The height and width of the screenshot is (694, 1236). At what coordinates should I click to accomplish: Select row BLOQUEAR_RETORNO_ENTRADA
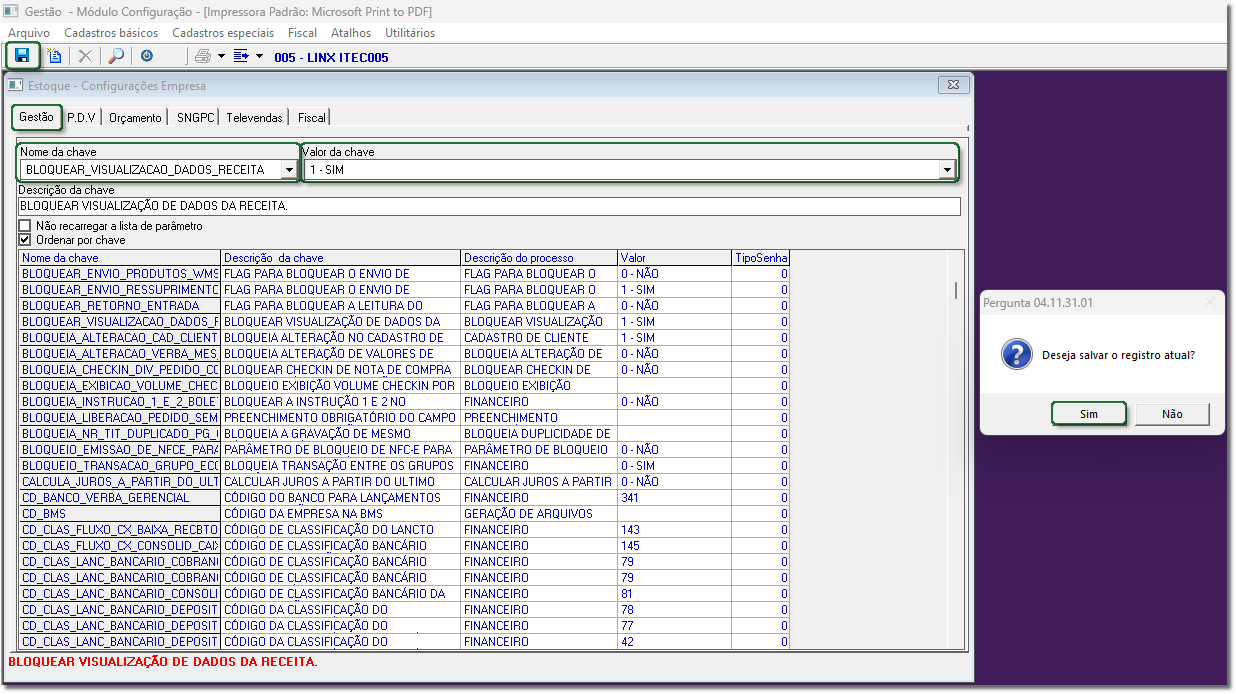(404, 305)
